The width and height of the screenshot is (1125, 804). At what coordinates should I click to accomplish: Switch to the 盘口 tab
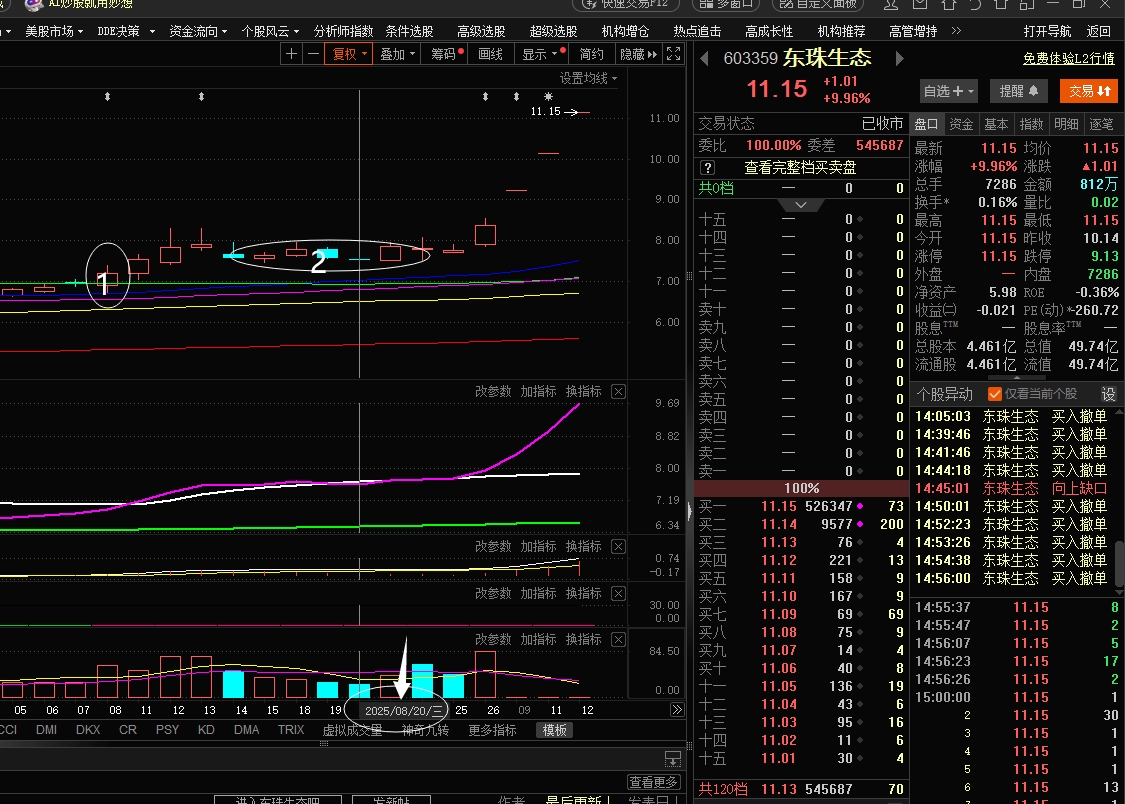(926, 124)
